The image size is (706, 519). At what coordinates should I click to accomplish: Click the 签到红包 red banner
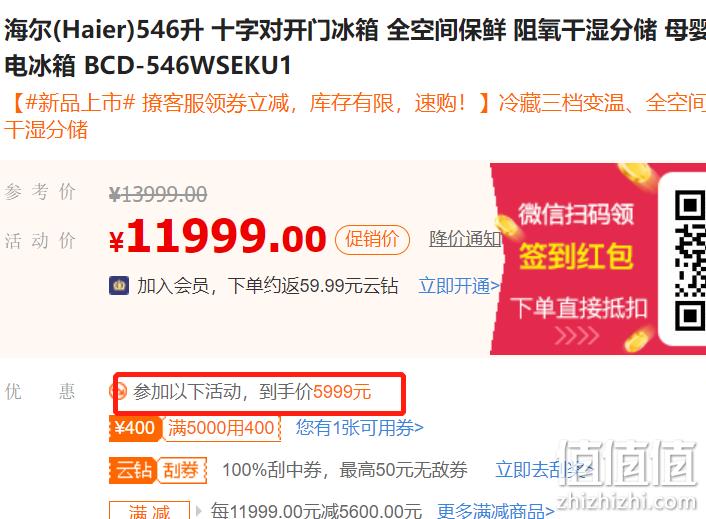575,259
